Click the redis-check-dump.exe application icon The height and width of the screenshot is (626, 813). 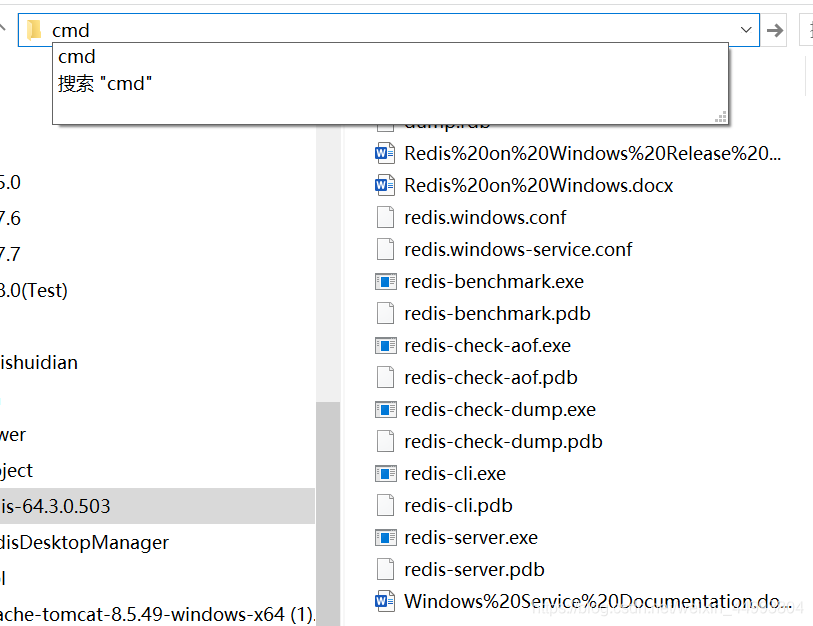click(386, 410)
